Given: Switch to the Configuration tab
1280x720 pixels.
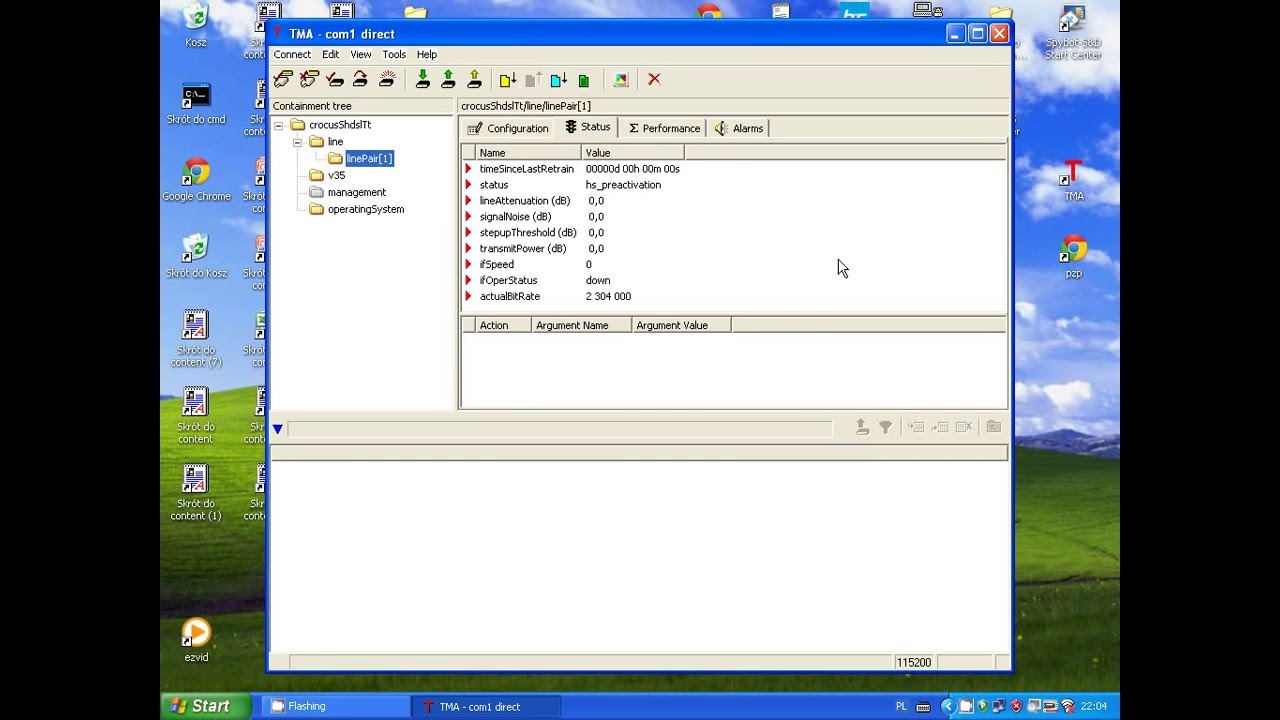Looking at the screenshot, I should tap(508, 128).
